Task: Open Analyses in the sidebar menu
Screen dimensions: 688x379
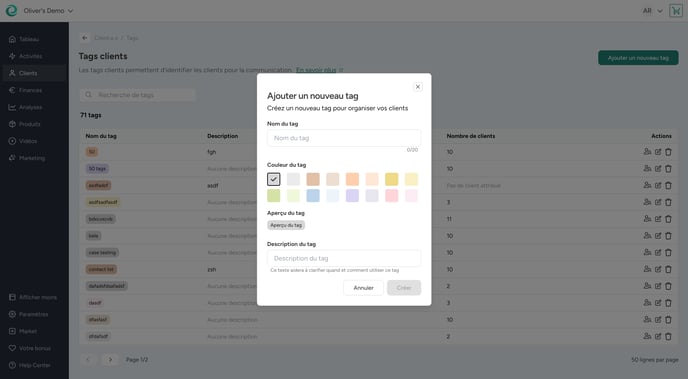Action: point(30,107)
